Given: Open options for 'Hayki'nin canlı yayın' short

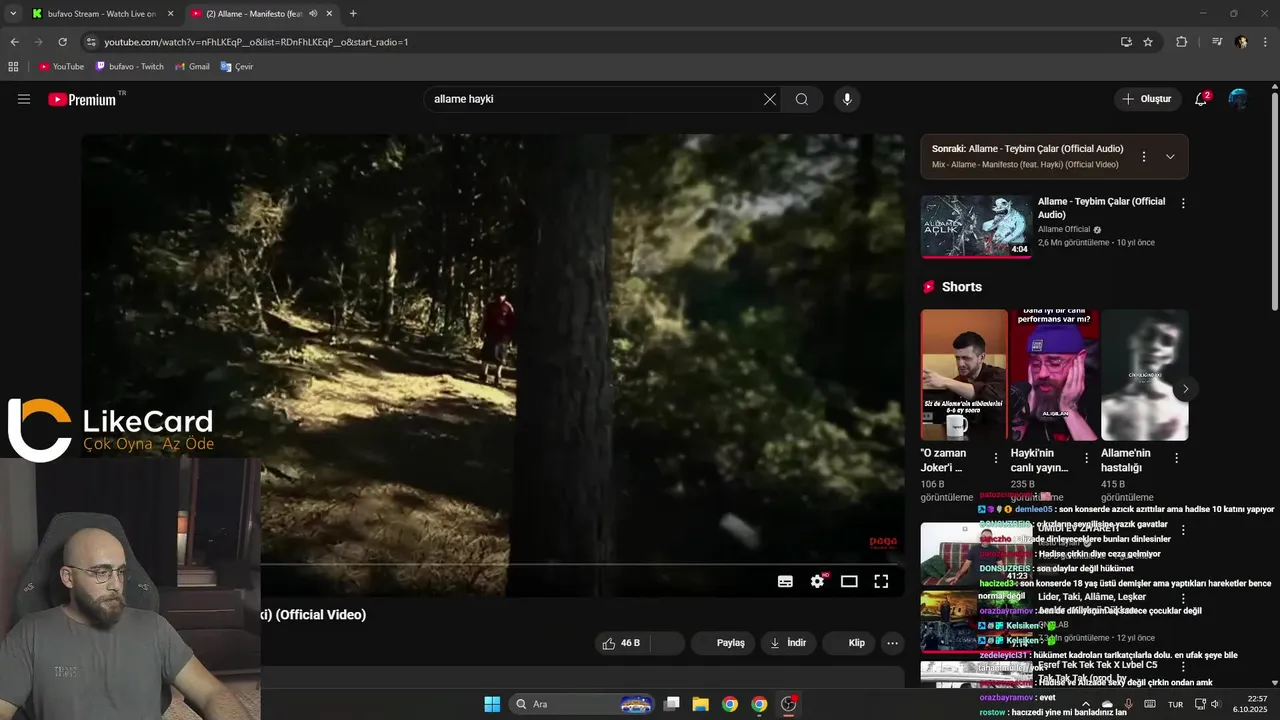Looking at the screenshot, I should [1086, 458].
